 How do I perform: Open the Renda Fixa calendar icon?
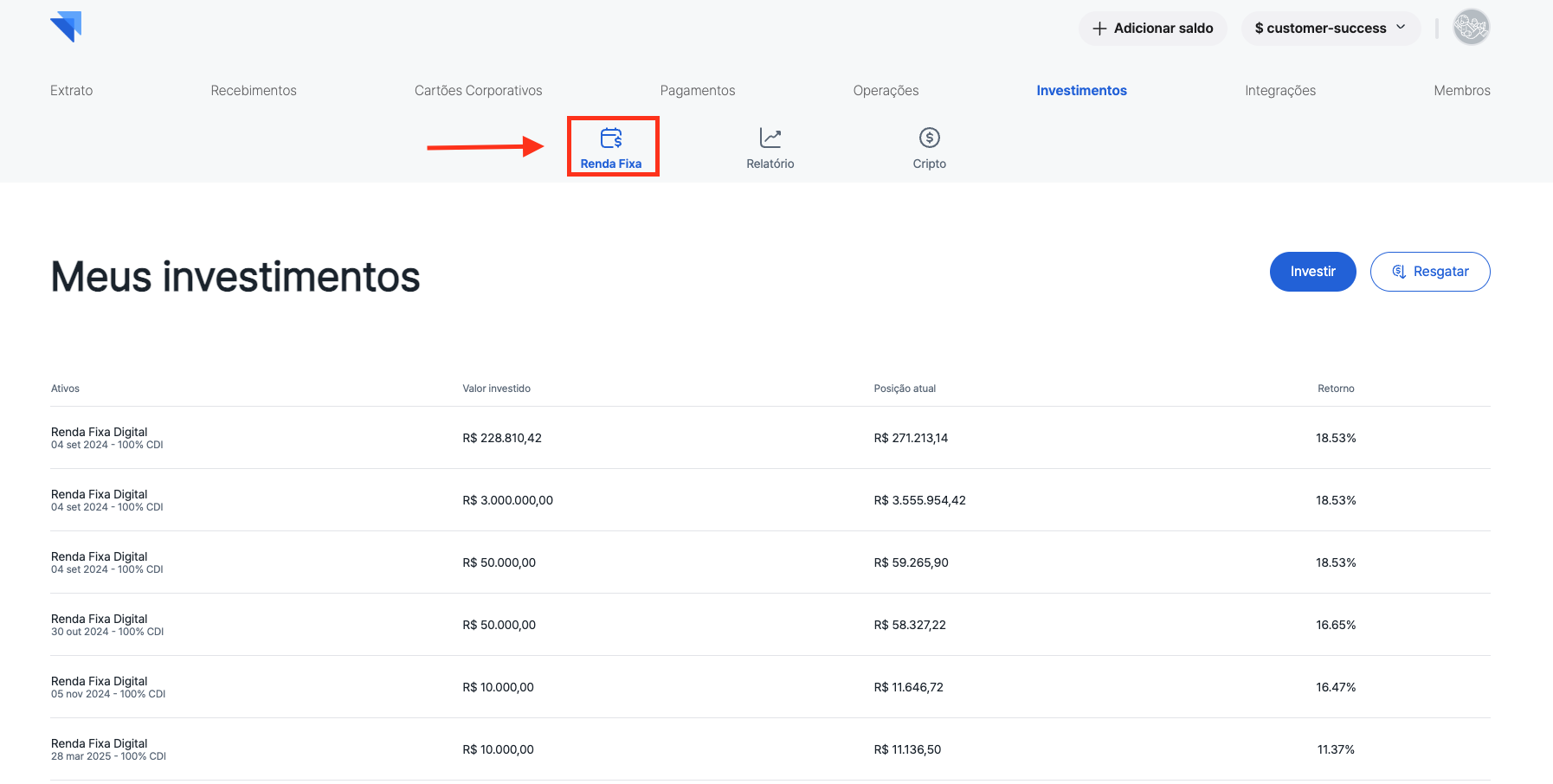(611, 138)
